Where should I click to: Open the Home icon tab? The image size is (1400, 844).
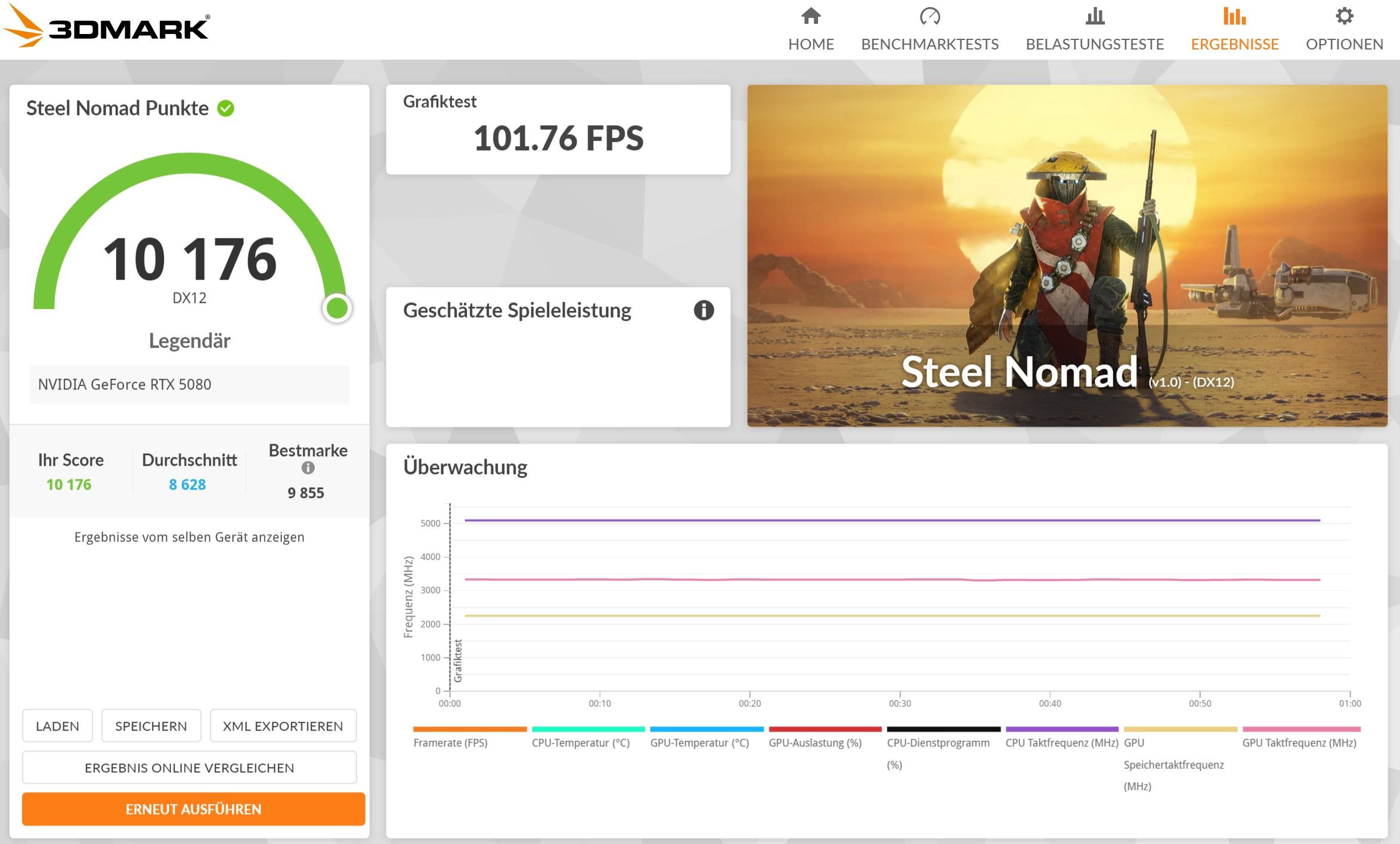coord(810,16)
